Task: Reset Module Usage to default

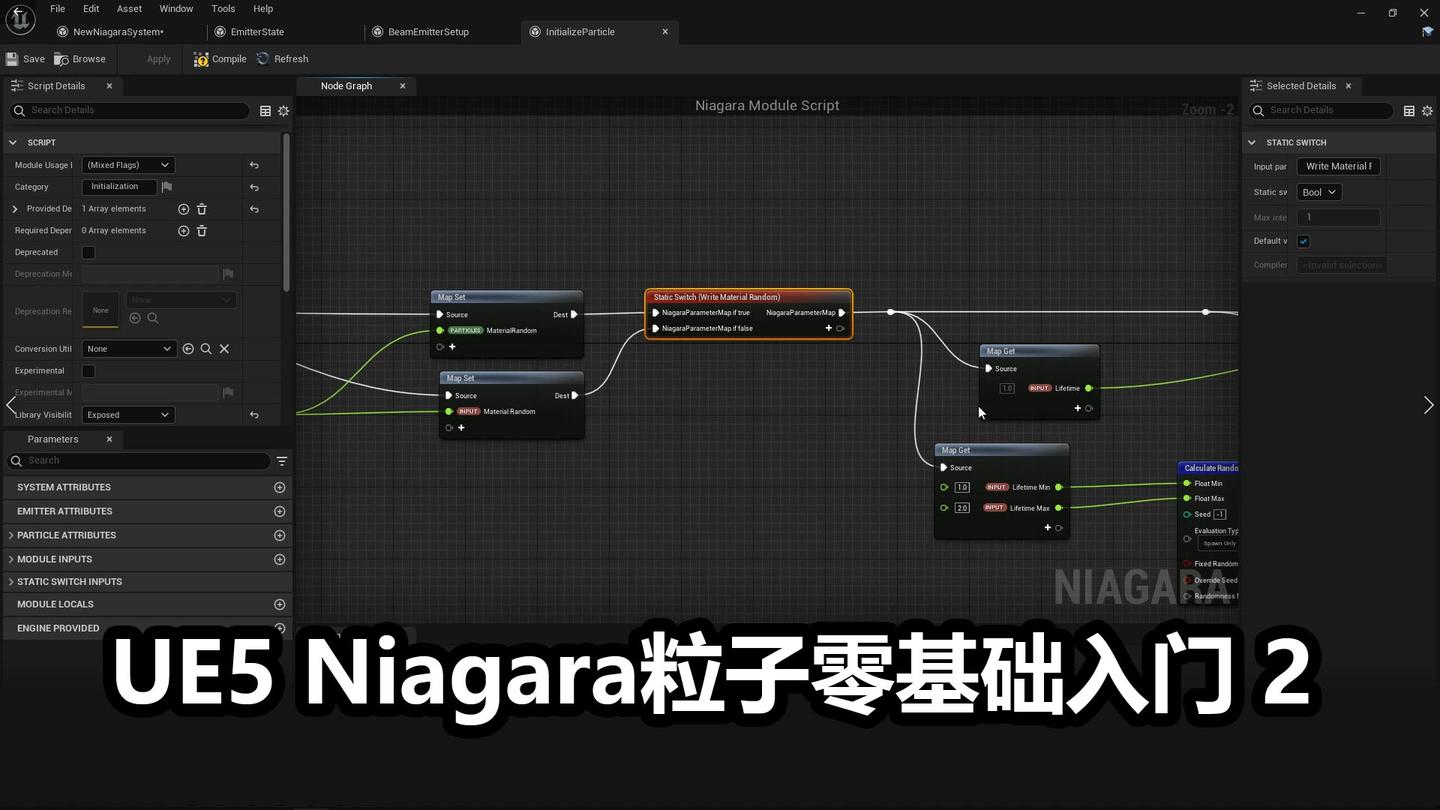Action: pos(254,165)
